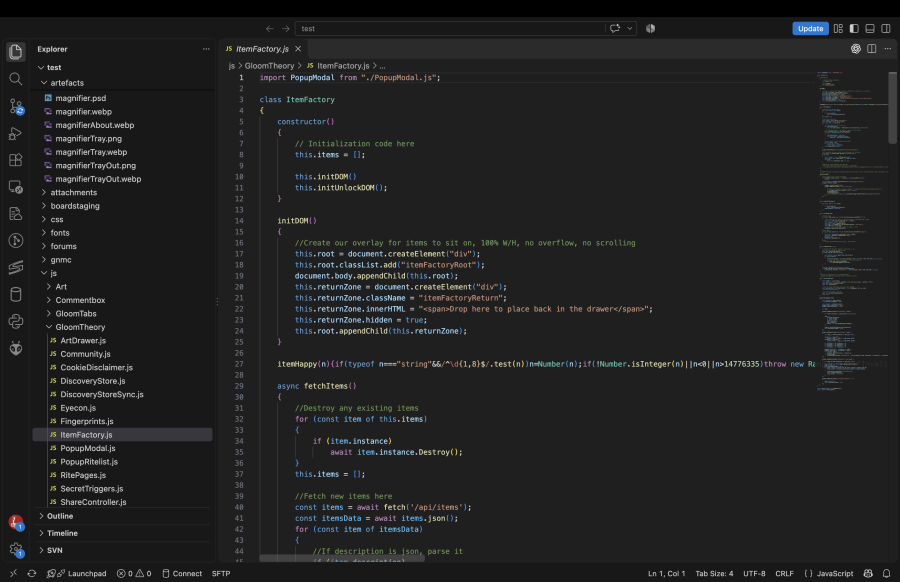The width and height of the screenshot is (900, 582).
Task: Split the editor to the right
Action: (x=872, y=49)
